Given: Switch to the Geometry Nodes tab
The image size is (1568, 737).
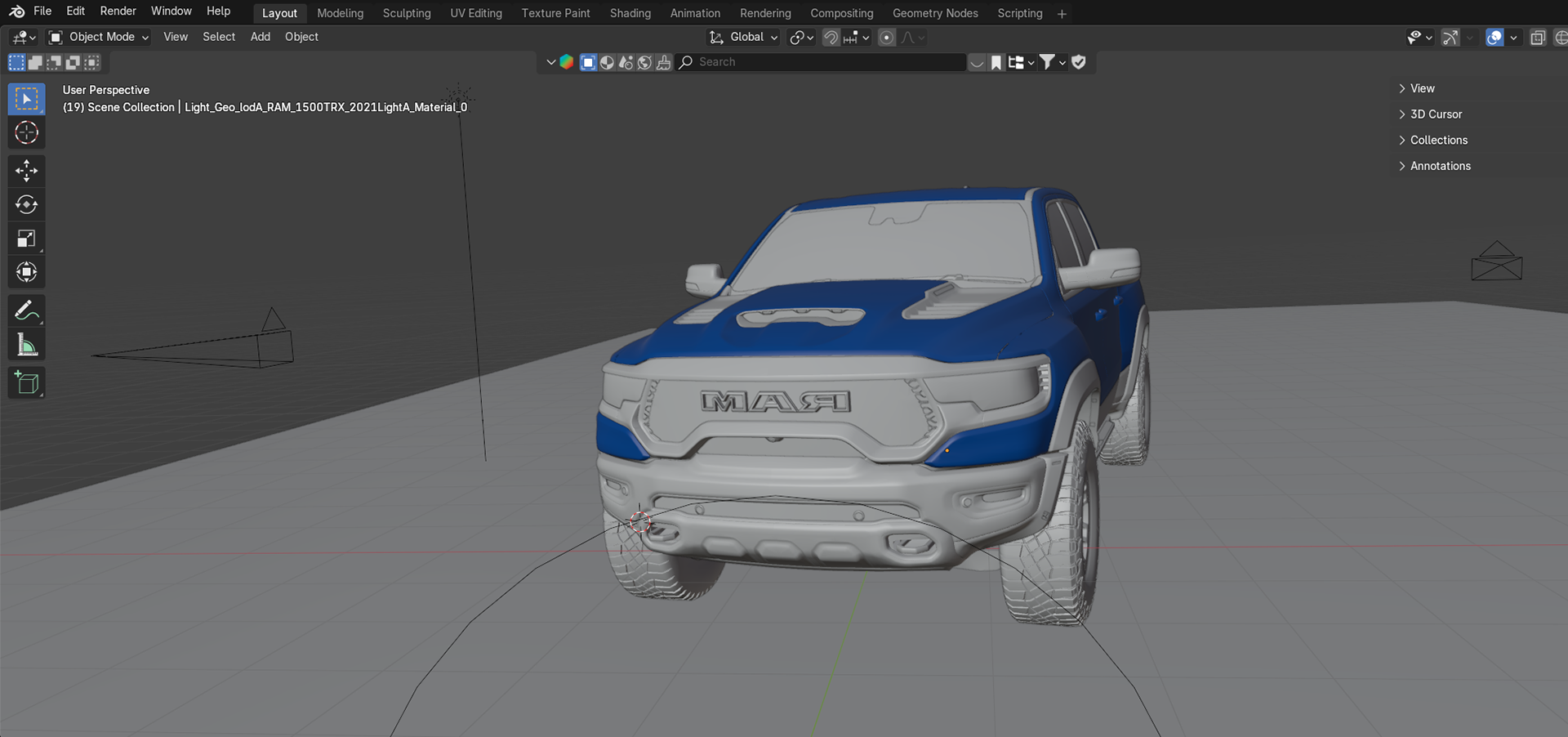Looking at the screenshot, I should [935, 13].
